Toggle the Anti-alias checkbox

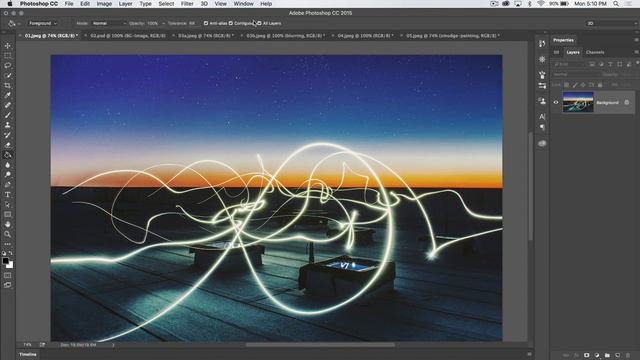point(206,23)
